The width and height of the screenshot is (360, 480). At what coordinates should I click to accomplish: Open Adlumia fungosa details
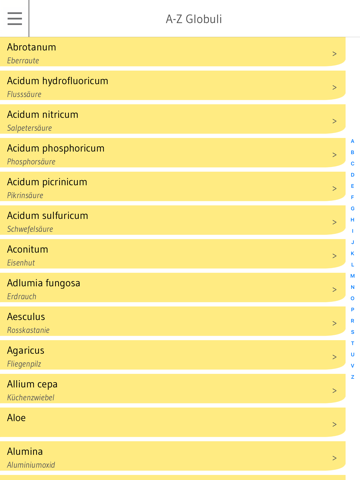click(173, 287)
